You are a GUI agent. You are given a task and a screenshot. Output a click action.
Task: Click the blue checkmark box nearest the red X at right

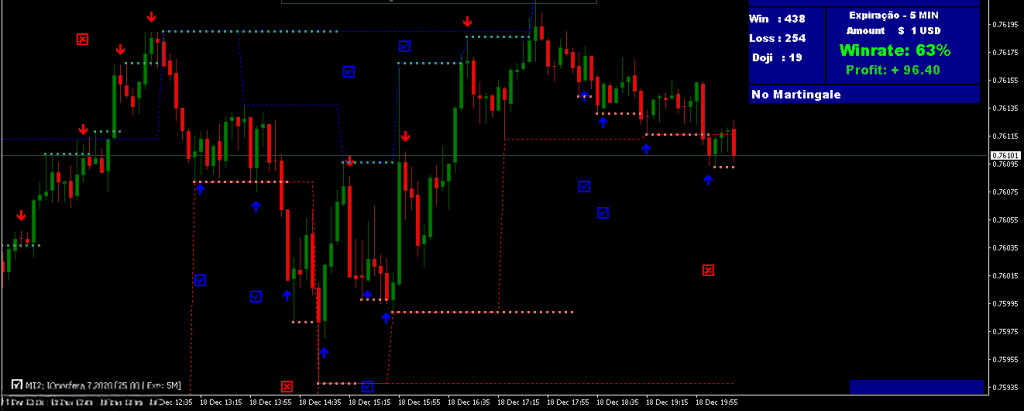(x=603, y=212)
